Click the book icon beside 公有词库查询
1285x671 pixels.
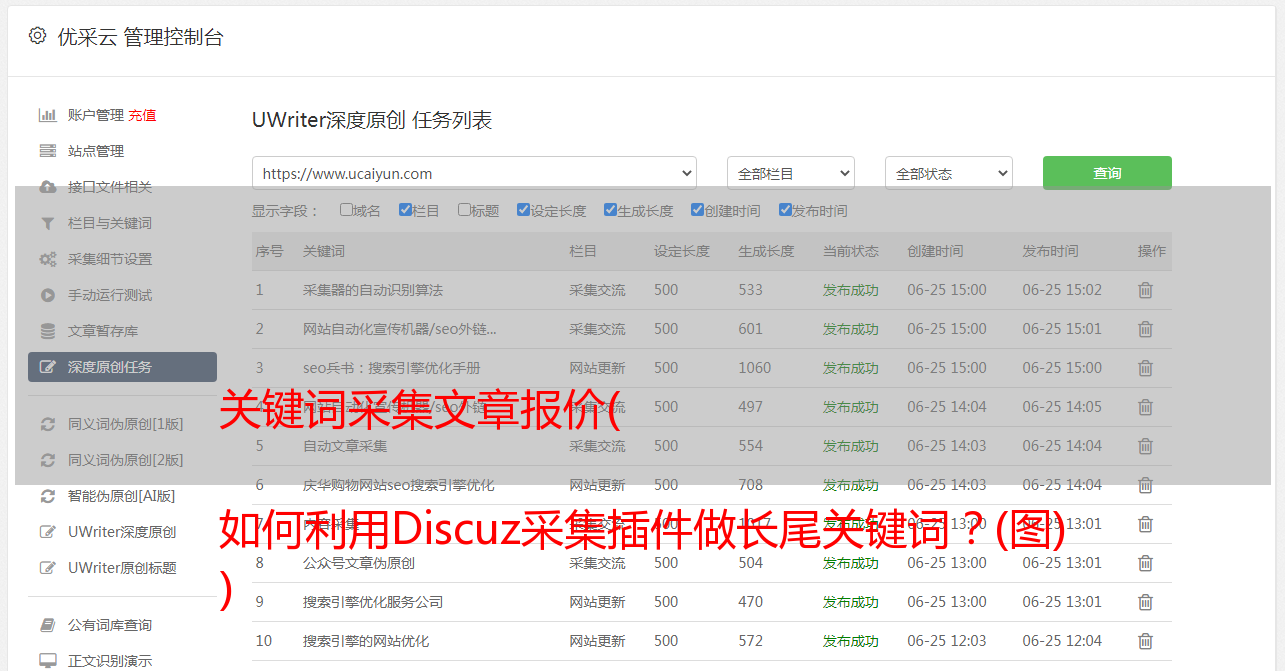pyautogui.click(x=47, y=625)
